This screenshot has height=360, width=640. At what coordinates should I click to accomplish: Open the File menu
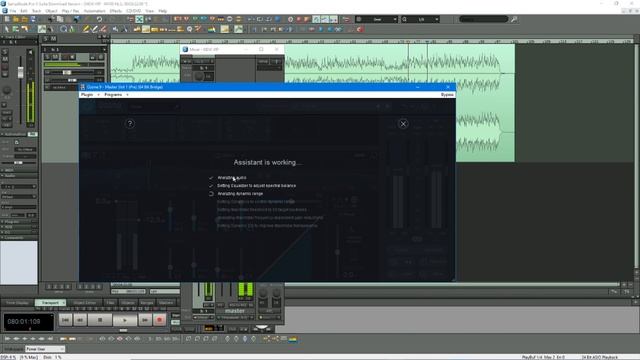coord(13,11)
